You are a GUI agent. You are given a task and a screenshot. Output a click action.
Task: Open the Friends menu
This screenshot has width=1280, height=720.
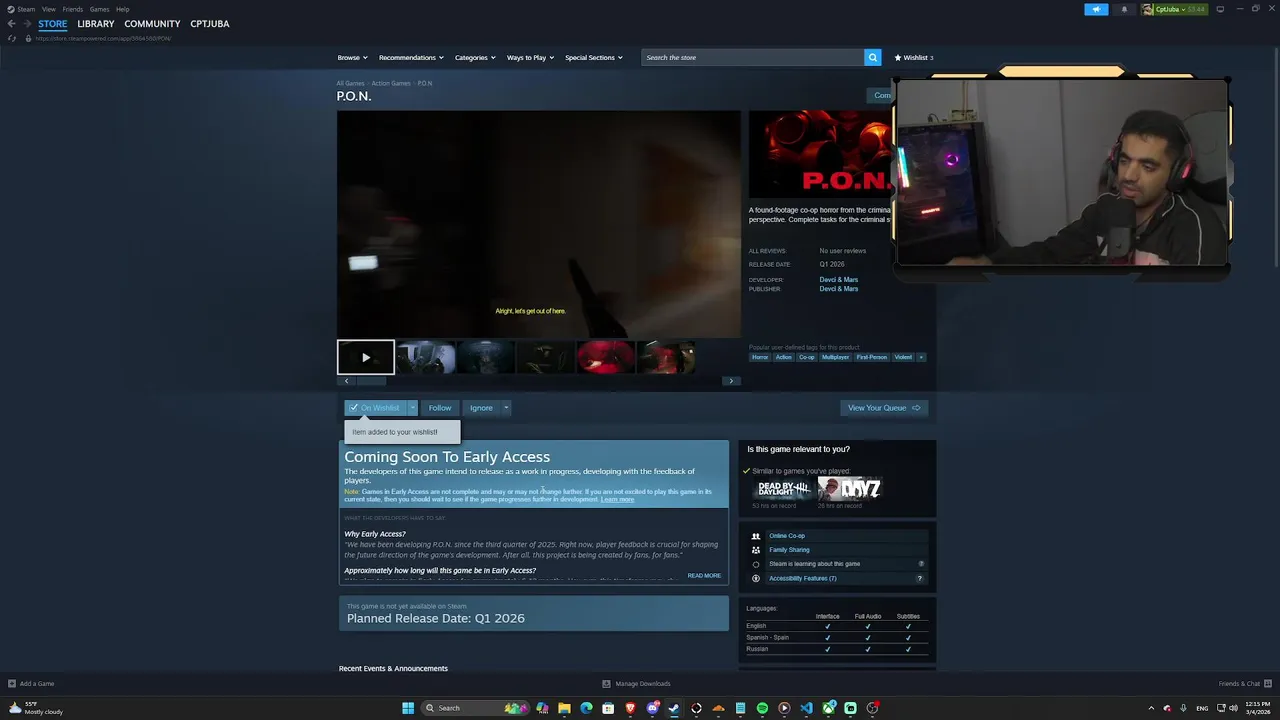(x=73, y=9)
